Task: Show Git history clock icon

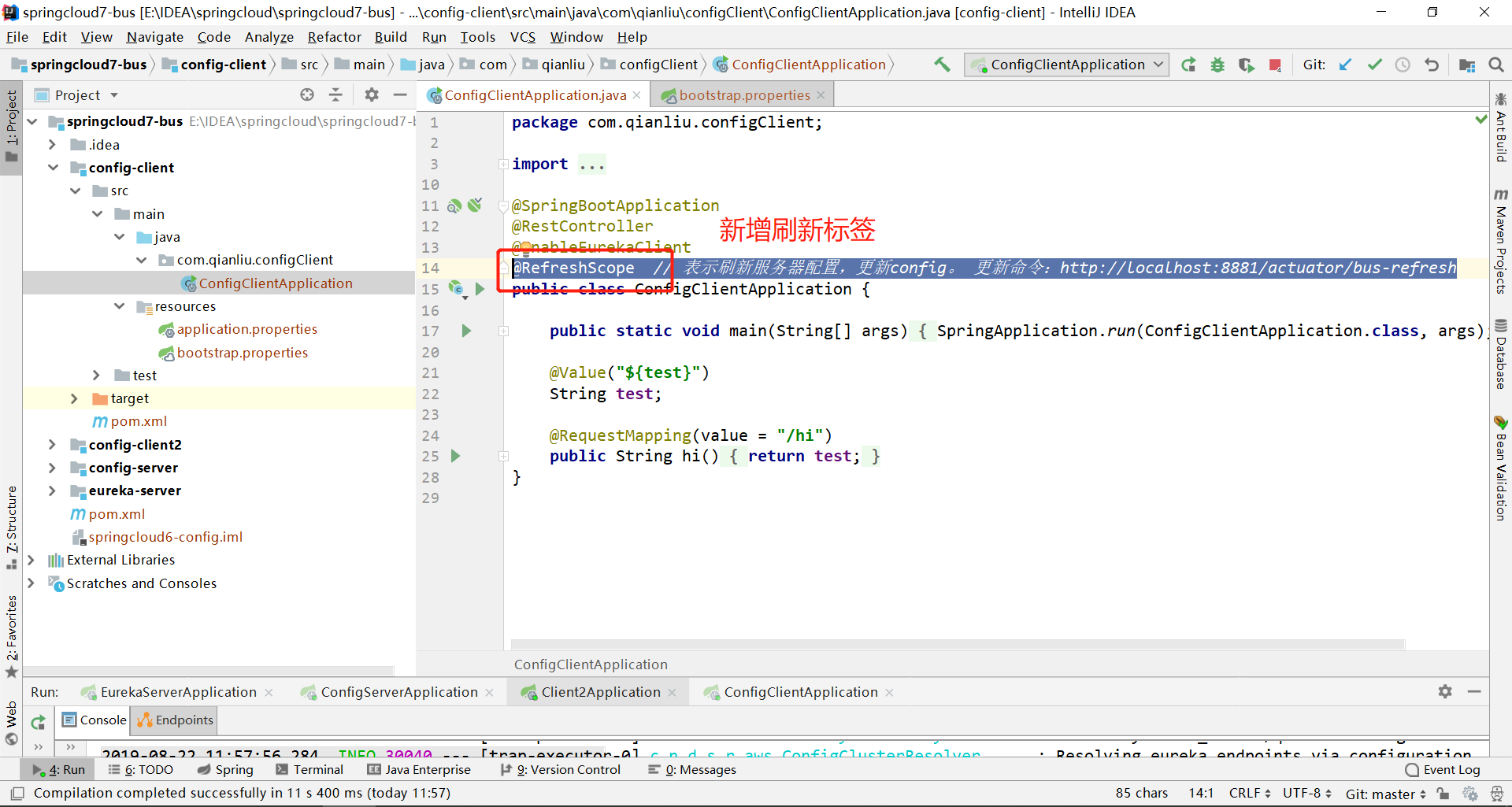Action: (x=1403, y=65)
